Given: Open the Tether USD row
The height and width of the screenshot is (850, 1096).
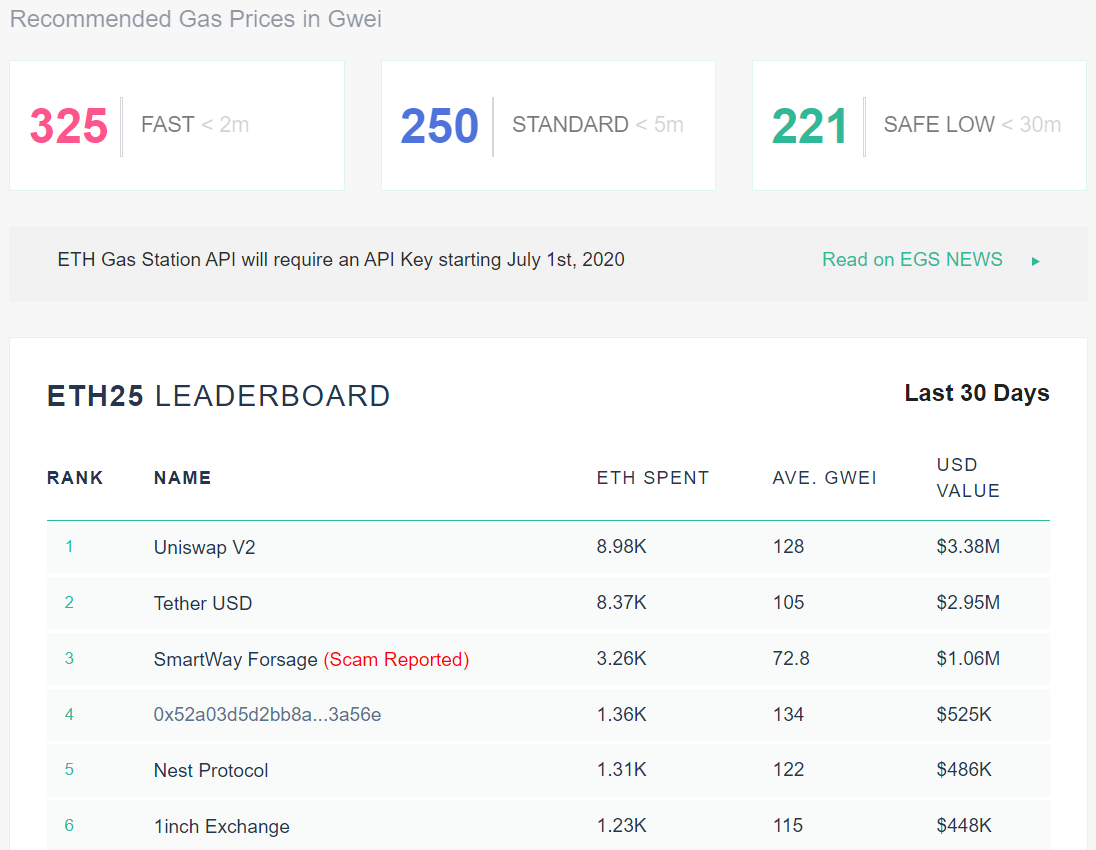Looking at the screenshot, I should point(203,603).
